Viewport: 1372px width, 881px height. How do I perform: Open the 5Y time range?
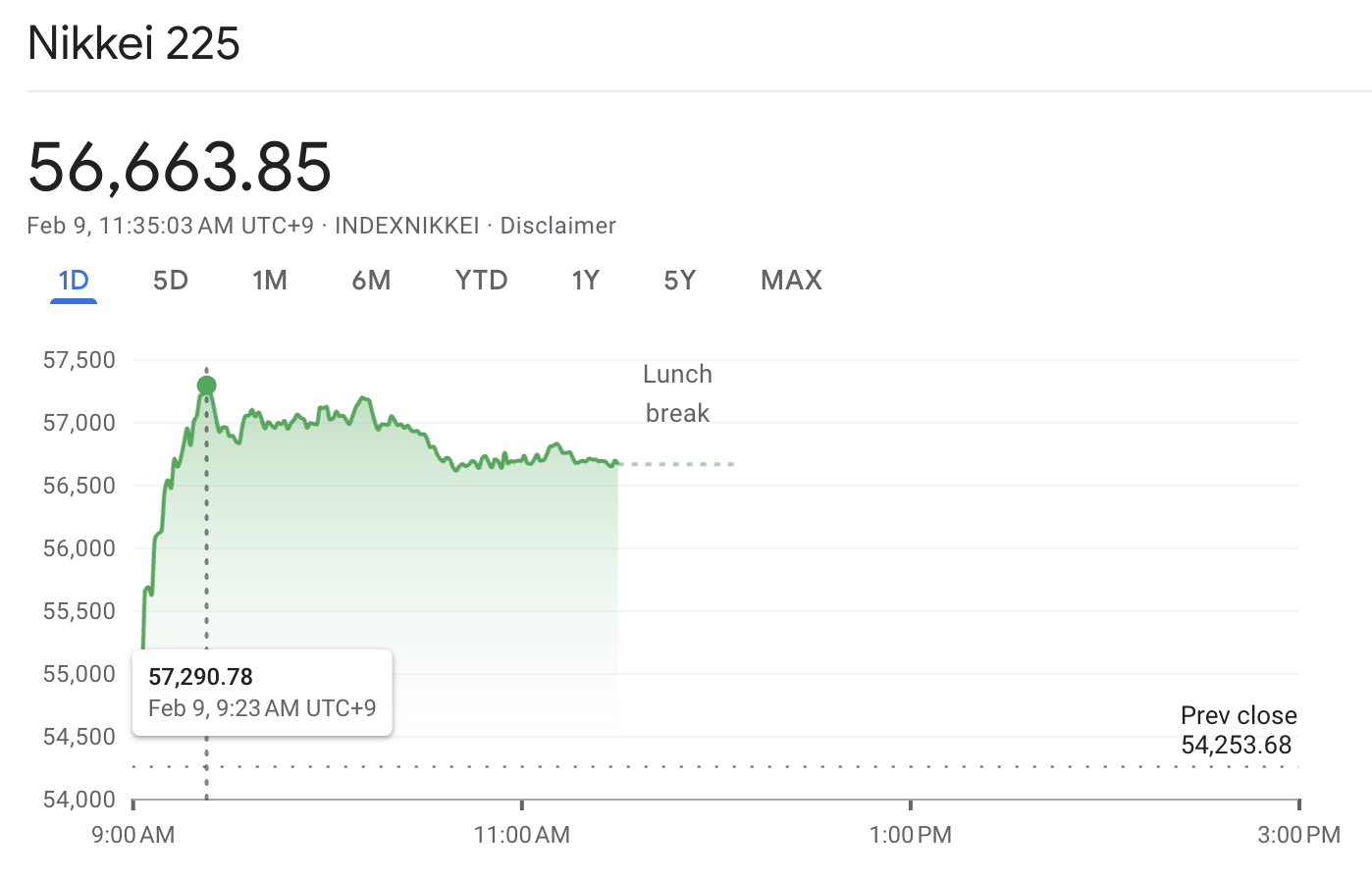tap(679, 281)
